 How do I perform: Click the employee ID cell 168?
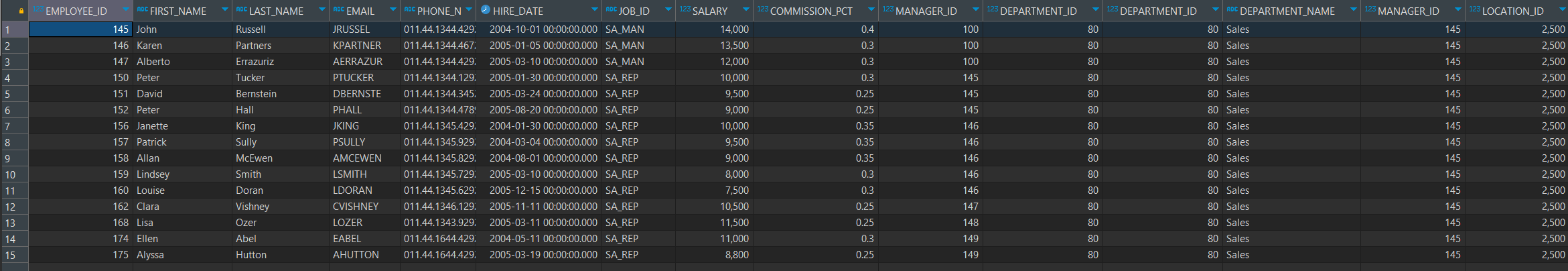[80, 223]
